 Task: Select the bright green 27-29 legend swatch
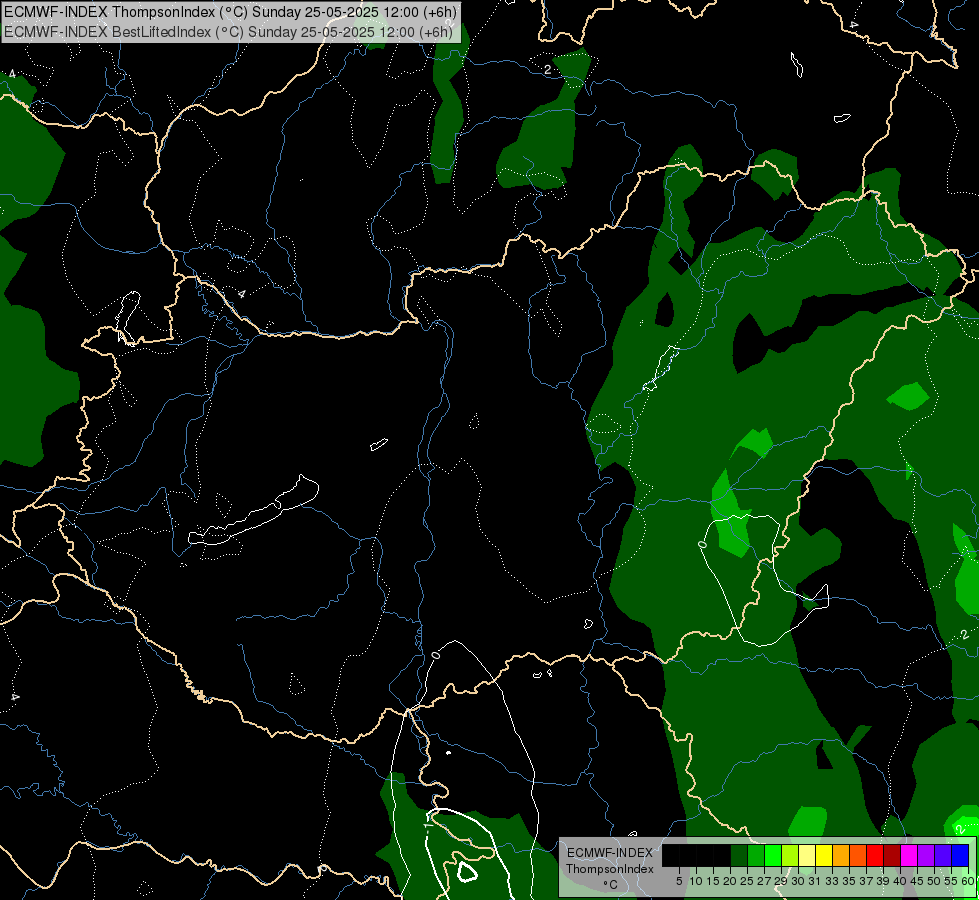(773, 855)
